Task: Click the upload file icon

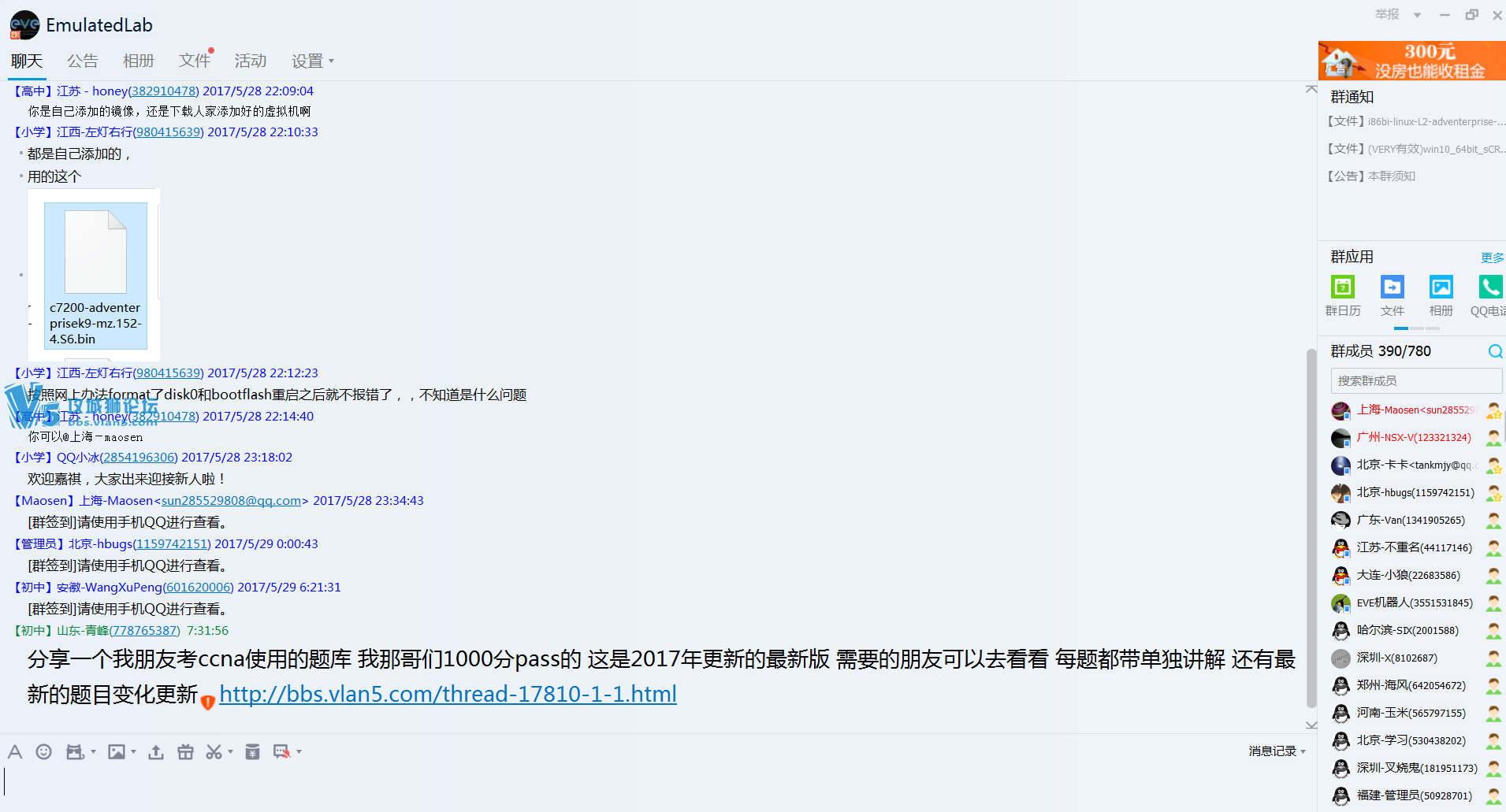Action: click(156, 752)
